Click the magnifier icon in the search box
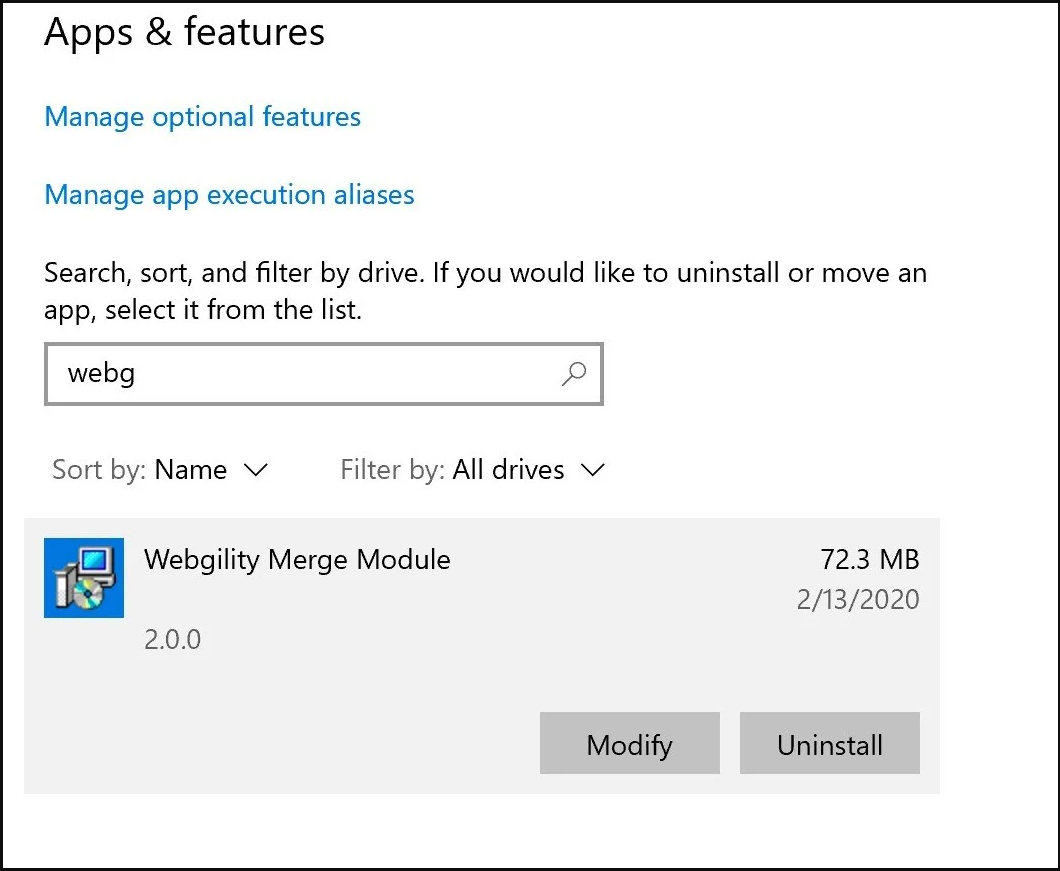This screenshot has width=1060, height=871. pos(574,375)
